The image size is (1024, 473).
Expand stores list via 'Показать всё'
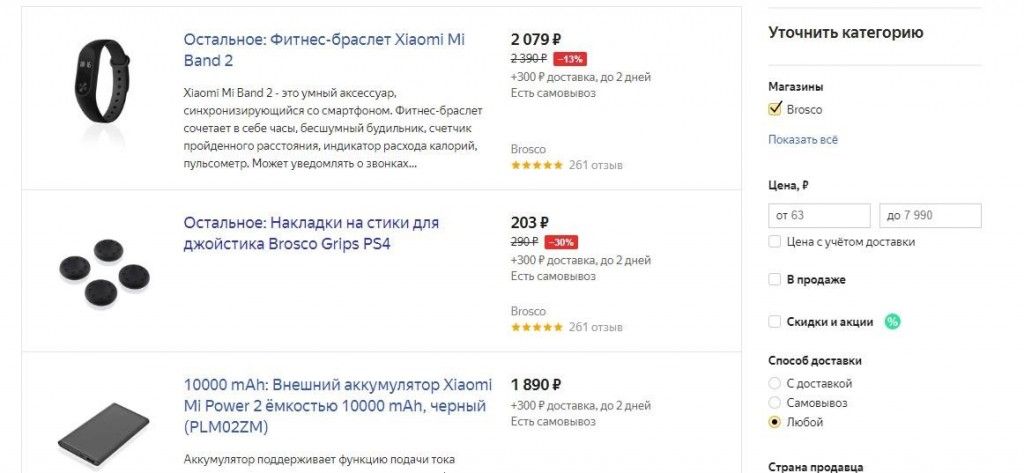803,139
